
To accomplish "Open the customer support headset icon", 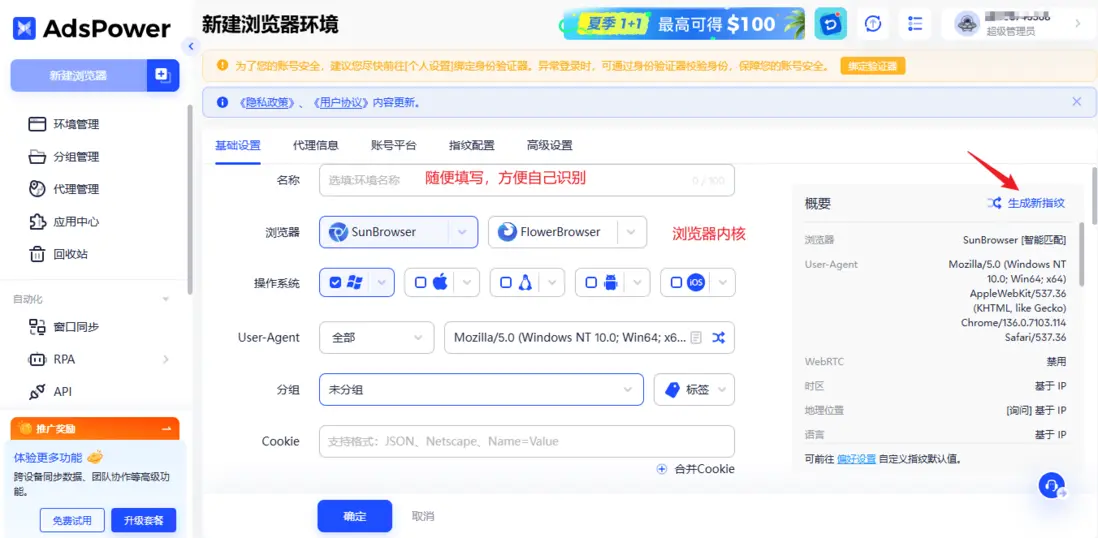I will pos(1052,485).
